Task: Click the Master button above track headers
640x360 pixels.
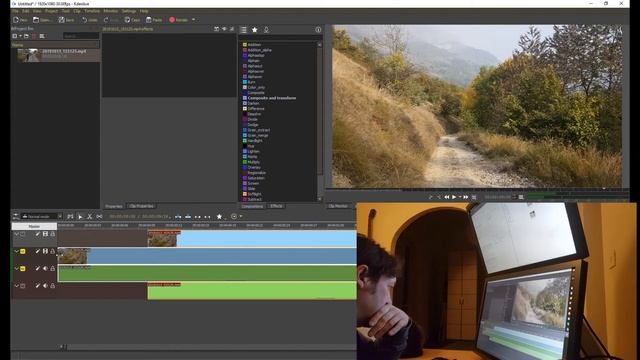Action: coord(34,226)
